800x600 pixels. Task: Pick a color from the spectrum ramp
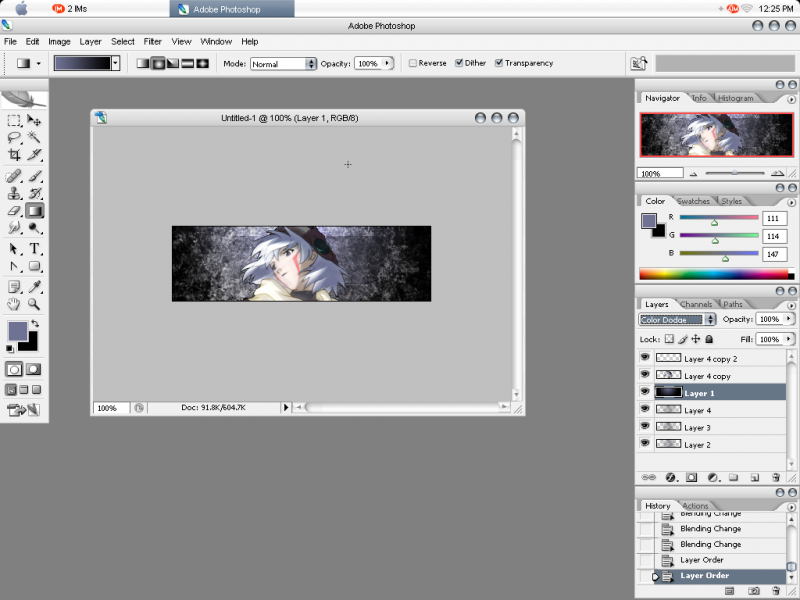pyautogui.click(x=716, y=274)
